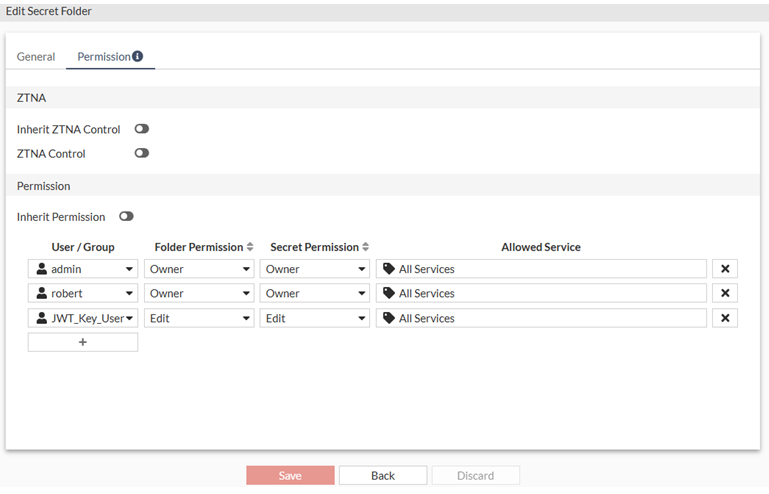Add a new user/group row

83,342
